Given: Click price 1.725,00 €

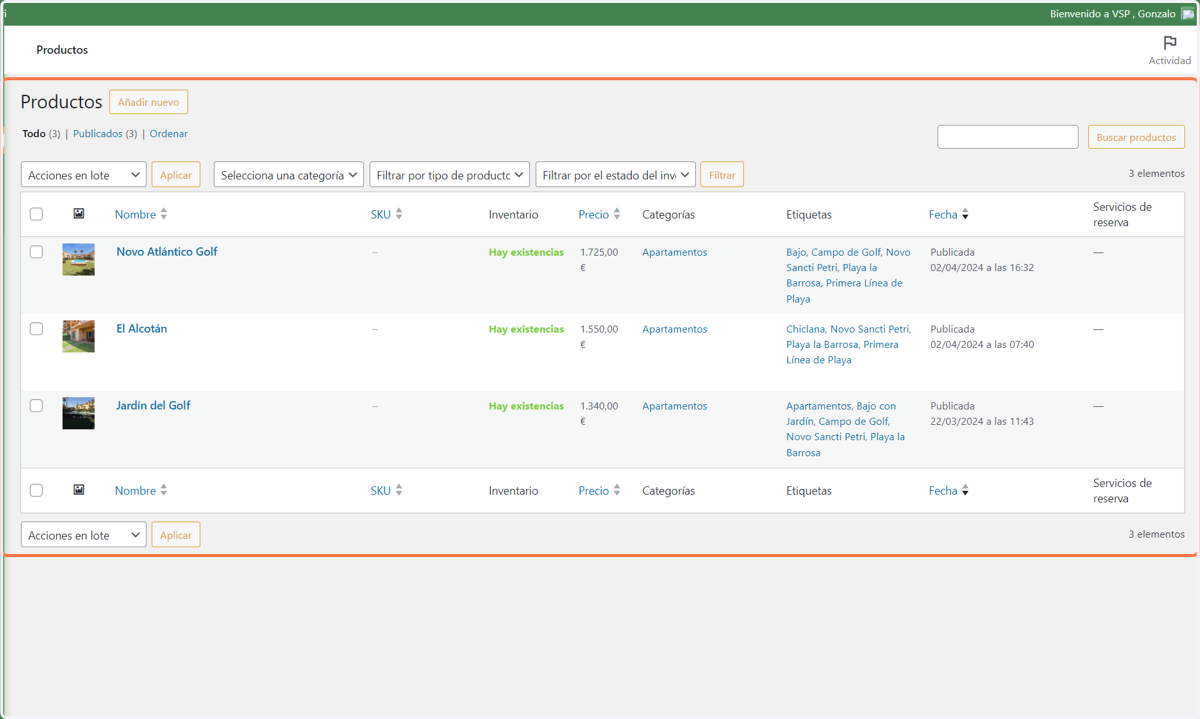Looking at the screenshot, I should pos(599,260).
